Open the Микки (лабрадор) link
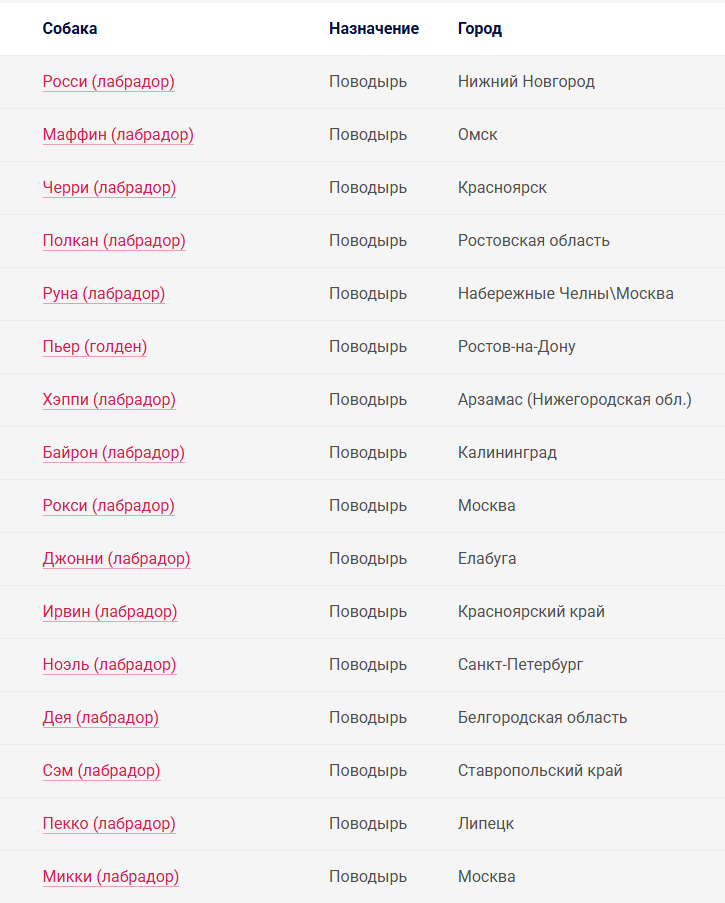 [x=111, y=877]
